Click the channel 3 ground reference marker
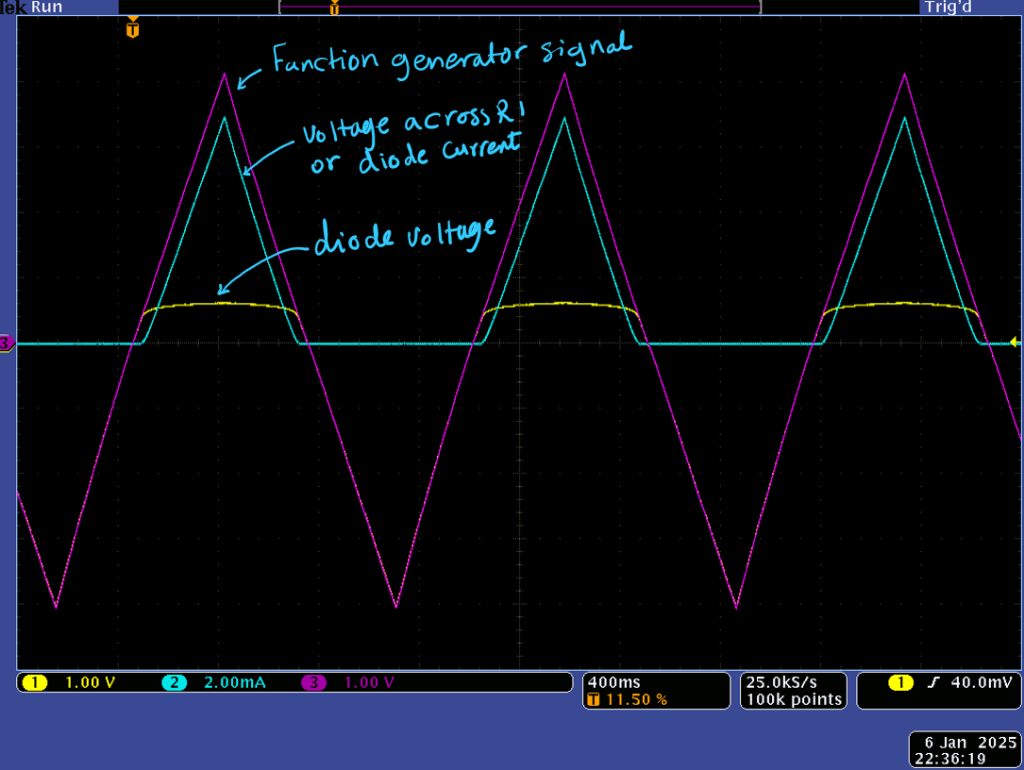 click(6, 344)
